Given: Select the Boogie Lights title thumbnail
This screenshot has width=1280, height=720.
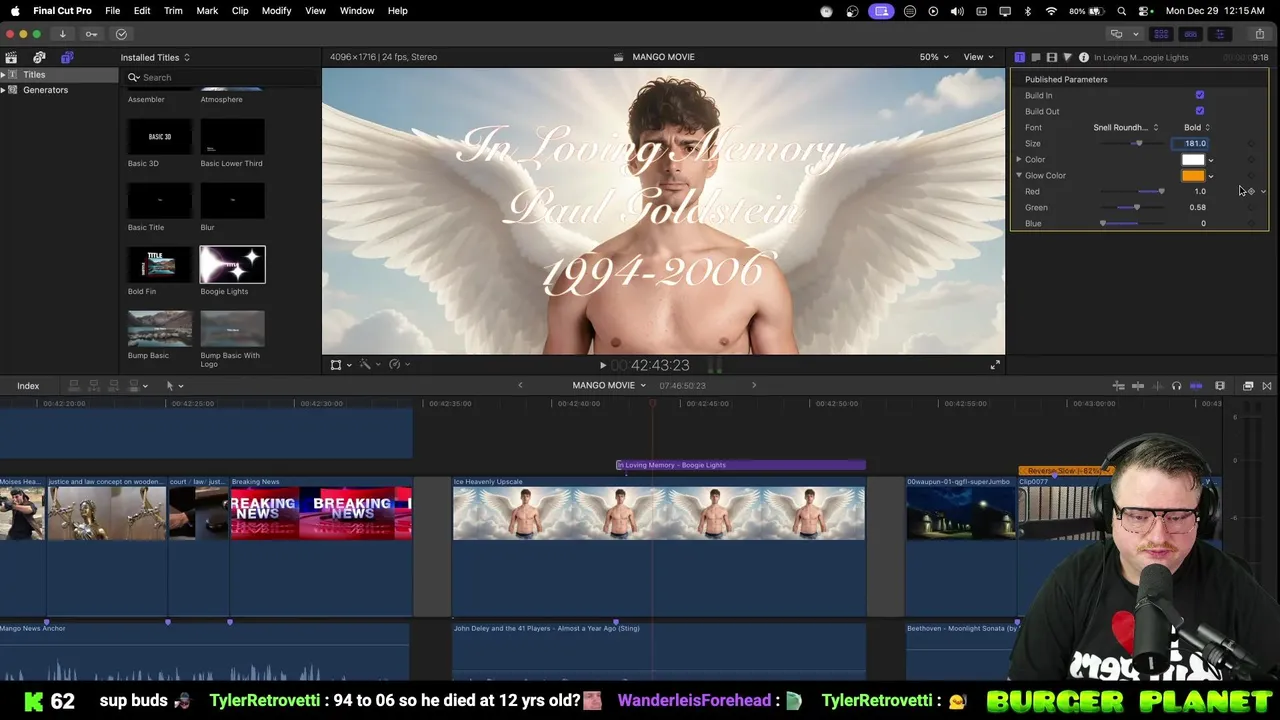Looking at the screenshot, I should 232,265.
